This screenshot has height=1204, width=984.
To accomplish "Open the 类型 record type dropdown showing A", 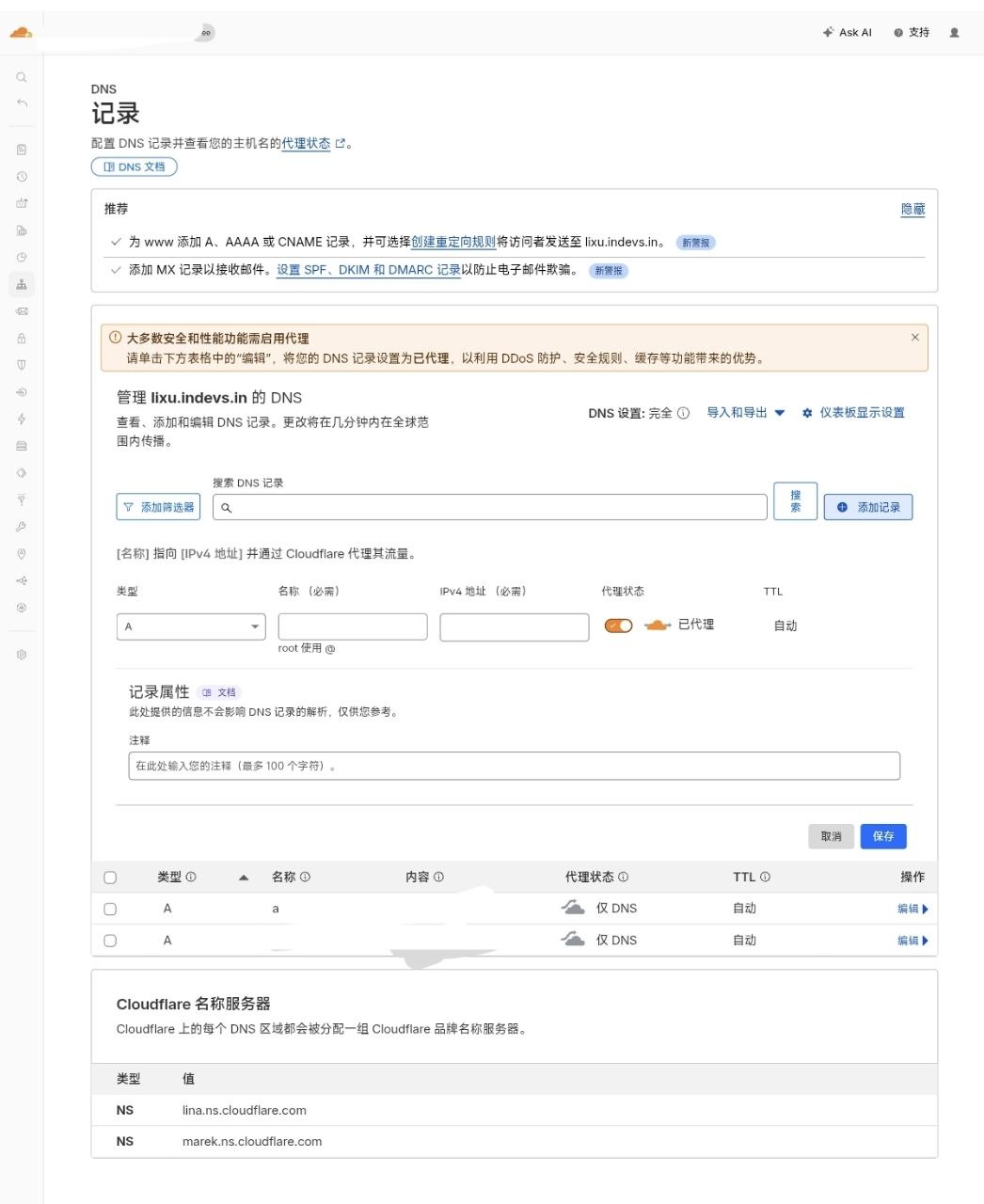I will coord(191,626).
